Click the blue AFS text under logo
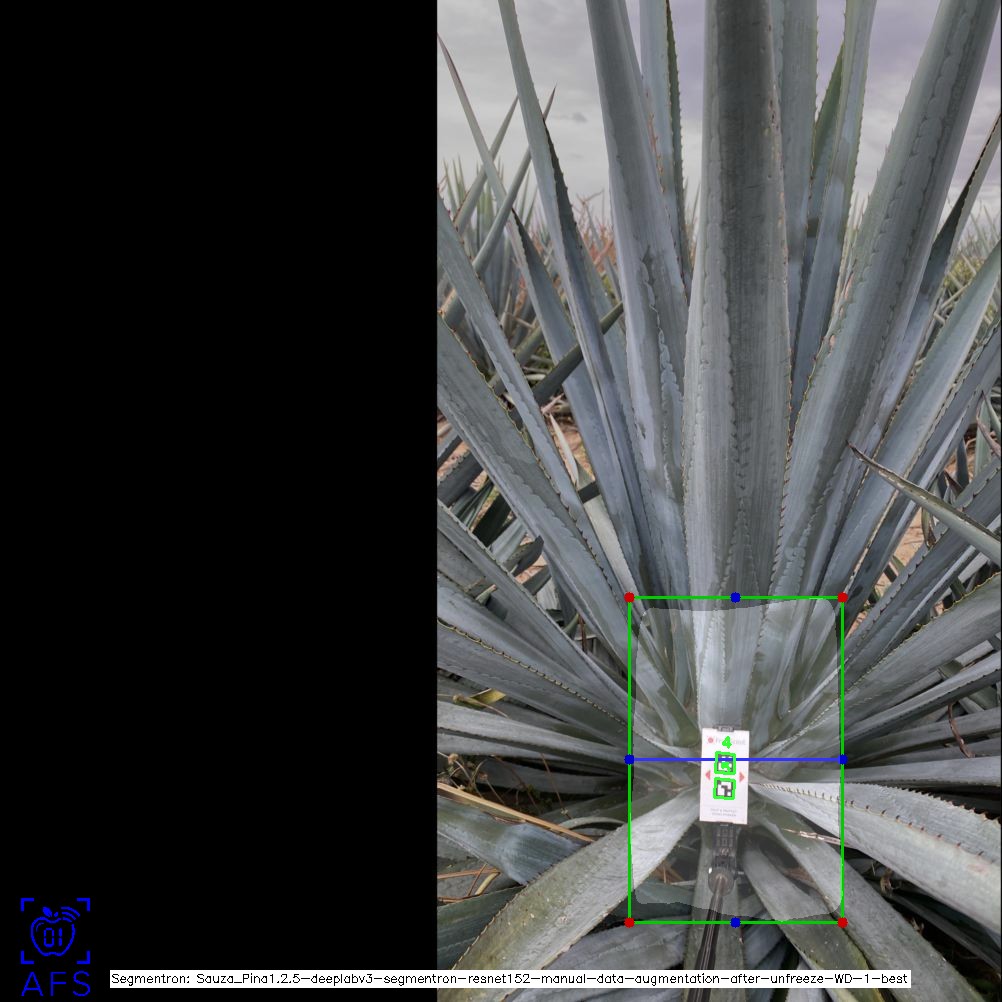Viewport: 1002px width, 1002px height. pos(56,983)
